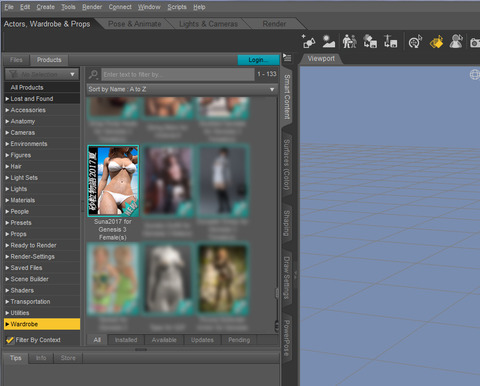The image size is (480, 386).
Task: Select the Ready to Render category
Action: coord(42,245)
